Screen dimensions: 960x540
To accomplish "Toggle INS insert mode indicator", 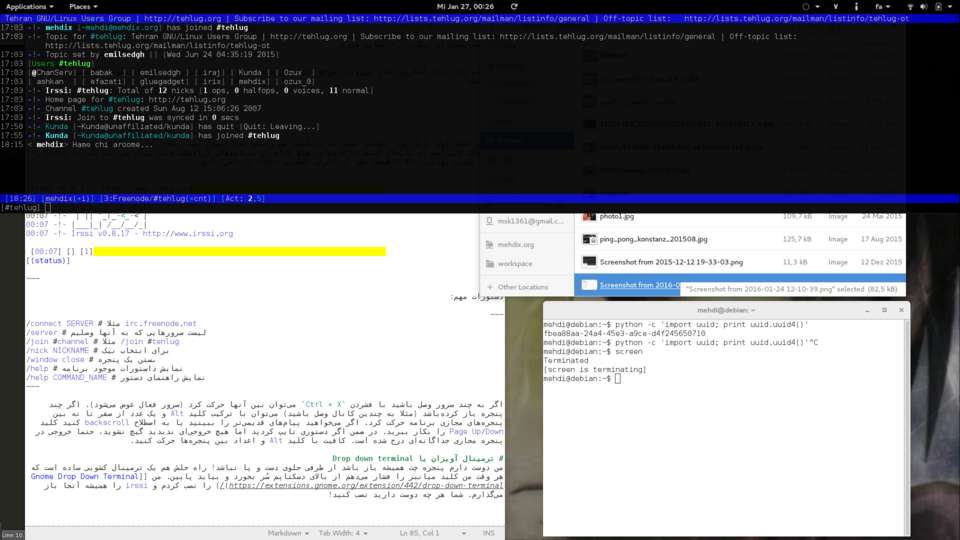I will 489,533.
